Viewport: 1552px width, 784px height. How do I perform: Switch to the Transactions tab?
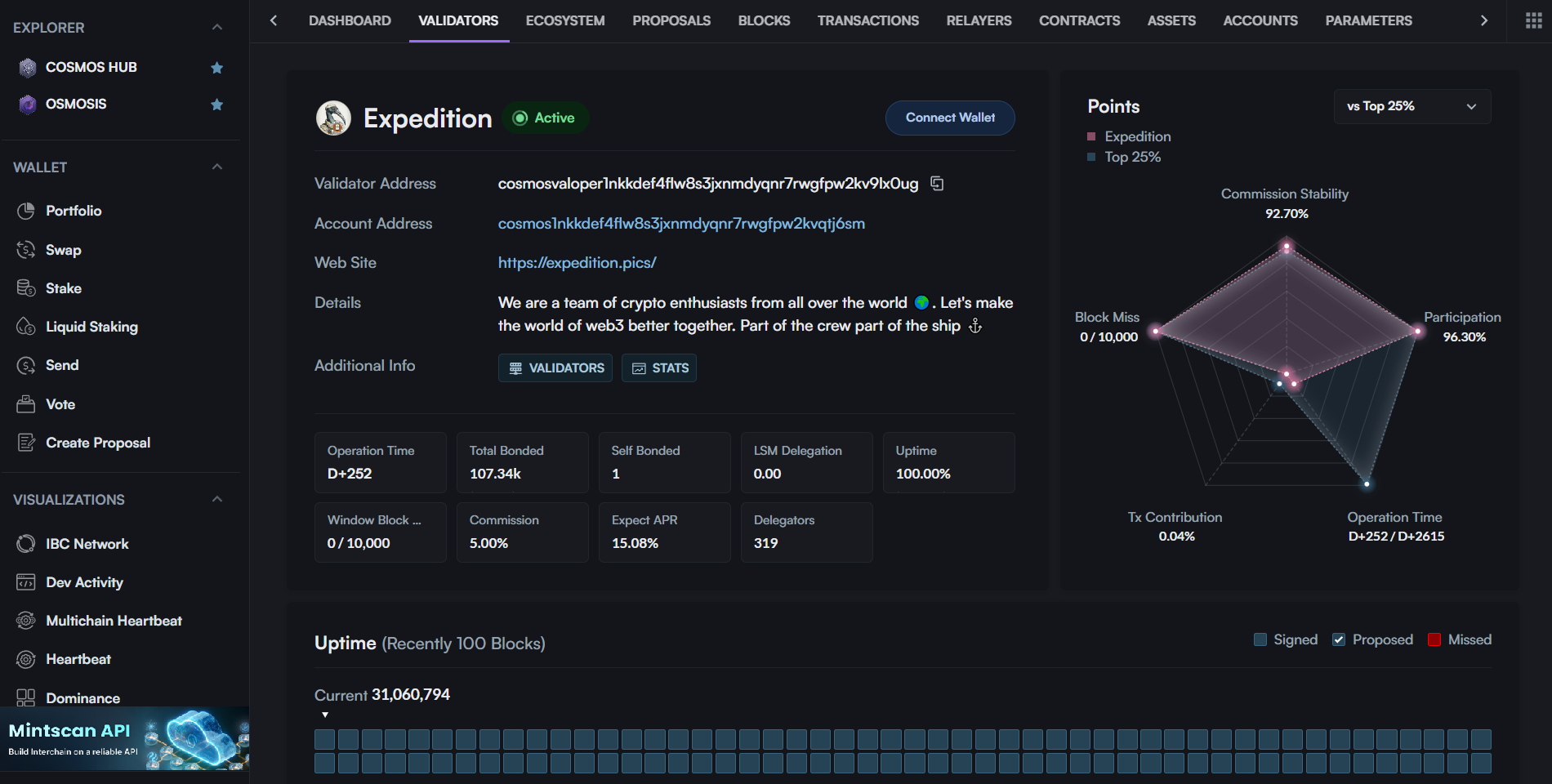click(x=868, y=20)
